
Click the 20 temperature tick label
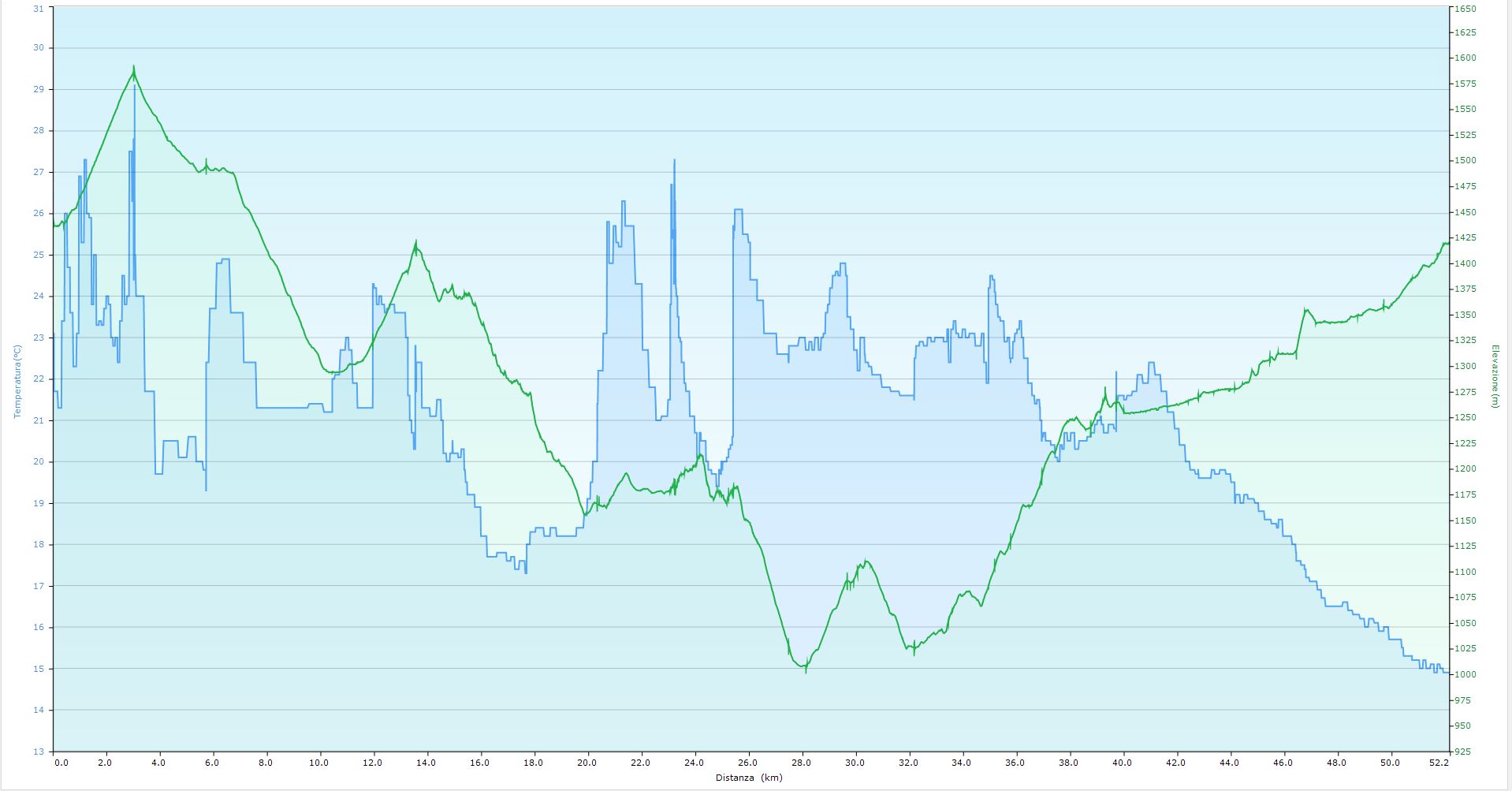click(38, 462)
